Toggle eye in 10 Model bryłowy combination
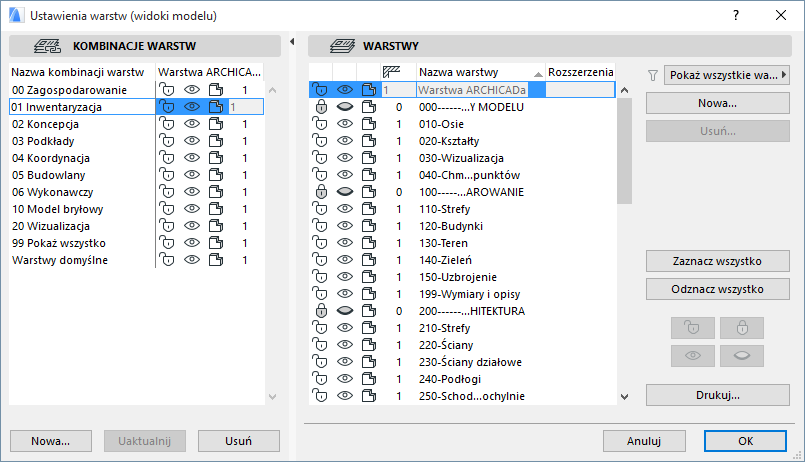The image size is (805, 462). (x=191, y=208)
